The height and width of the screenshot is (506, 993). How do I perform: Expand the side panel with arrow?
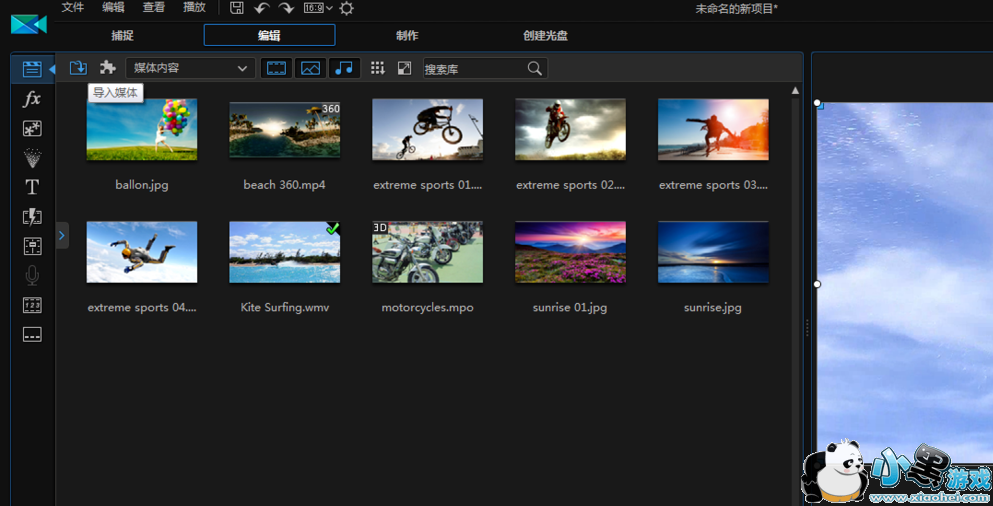[61, 235]
